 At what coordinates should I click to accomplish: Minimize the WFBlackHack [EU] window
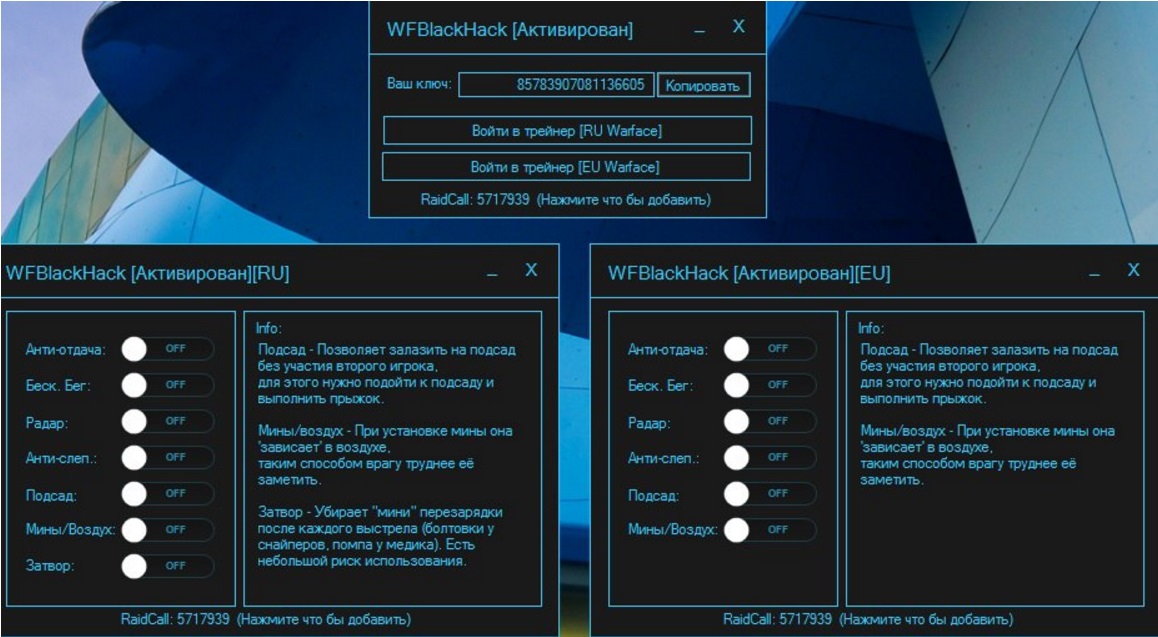point(1094,274)
